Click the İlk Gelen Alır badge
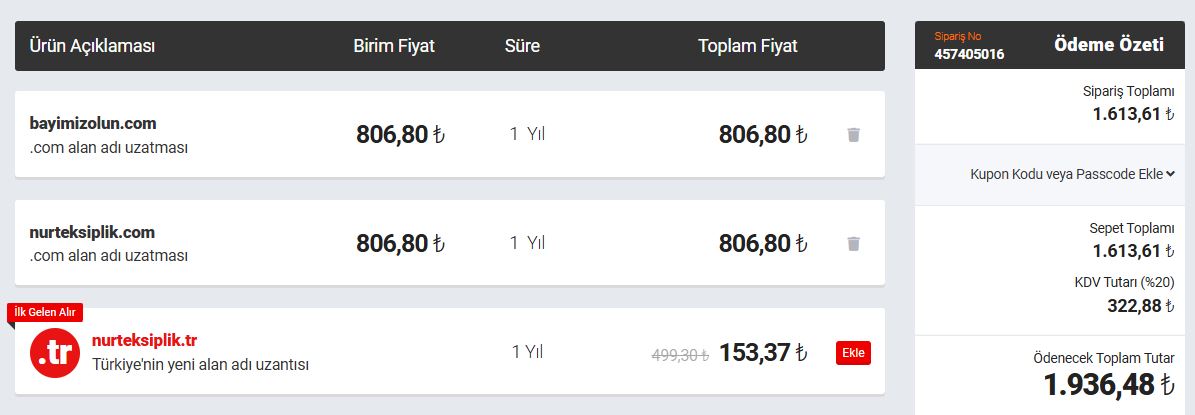Screen dimensions: 1195x415 45,312
